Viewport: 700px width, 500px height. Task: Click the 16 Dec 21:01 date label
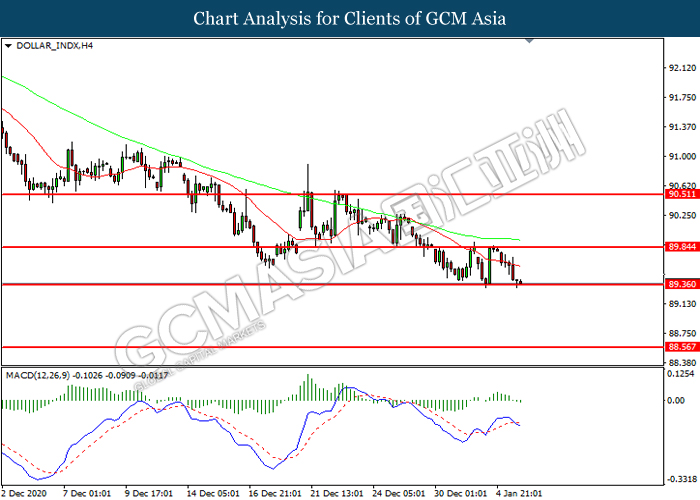(x=275, y=493)
